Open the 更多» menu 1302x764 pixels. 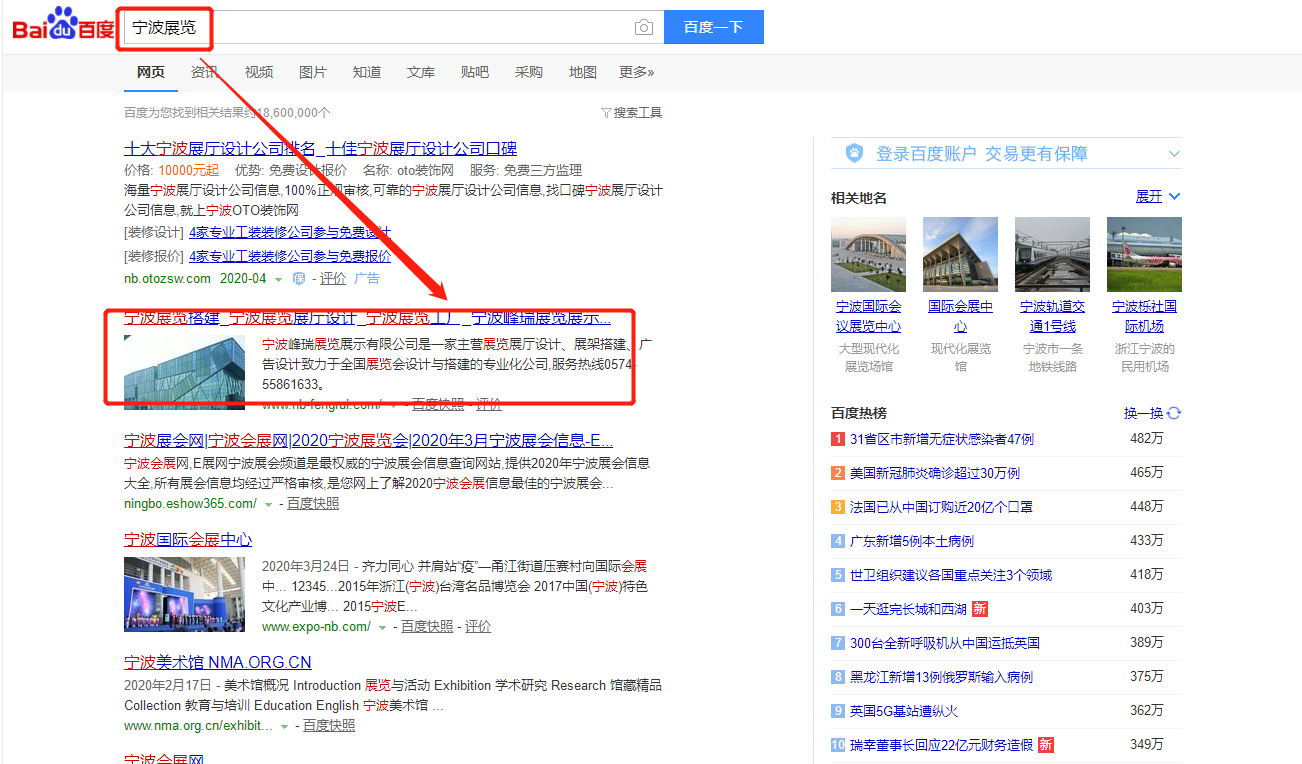[637, 71]
